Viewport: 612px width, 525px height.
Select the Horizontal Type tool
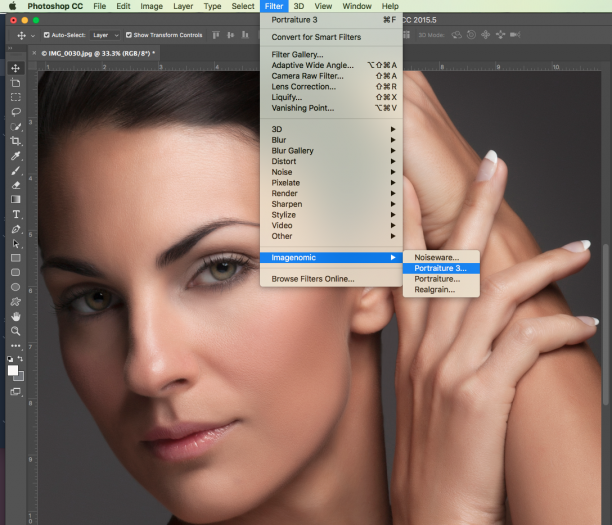point(16,214)
